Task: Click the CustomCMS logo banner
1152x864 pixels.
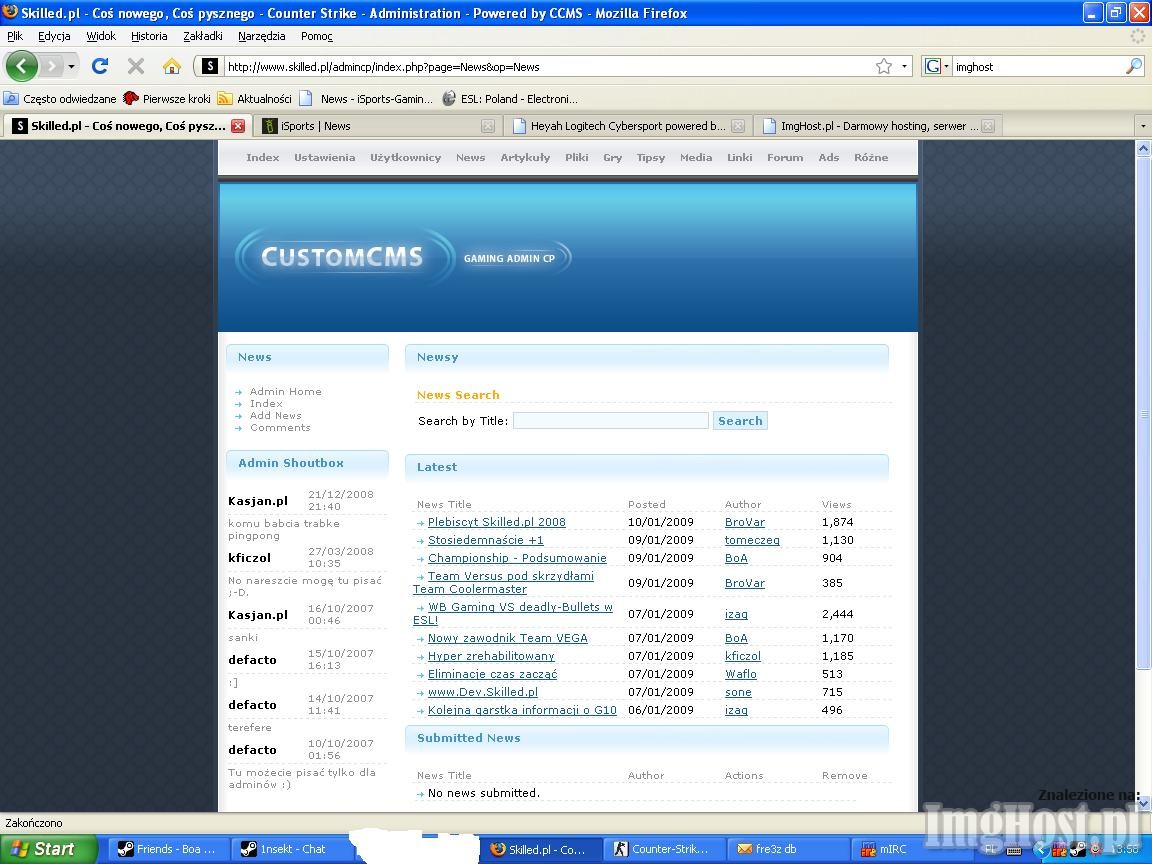Action: [403, 257]
